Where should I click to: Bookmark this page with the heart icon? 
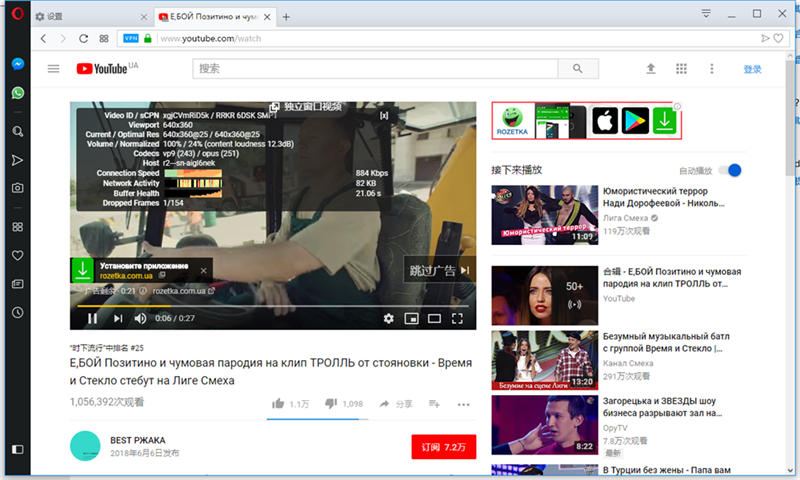tap(778, 38)
